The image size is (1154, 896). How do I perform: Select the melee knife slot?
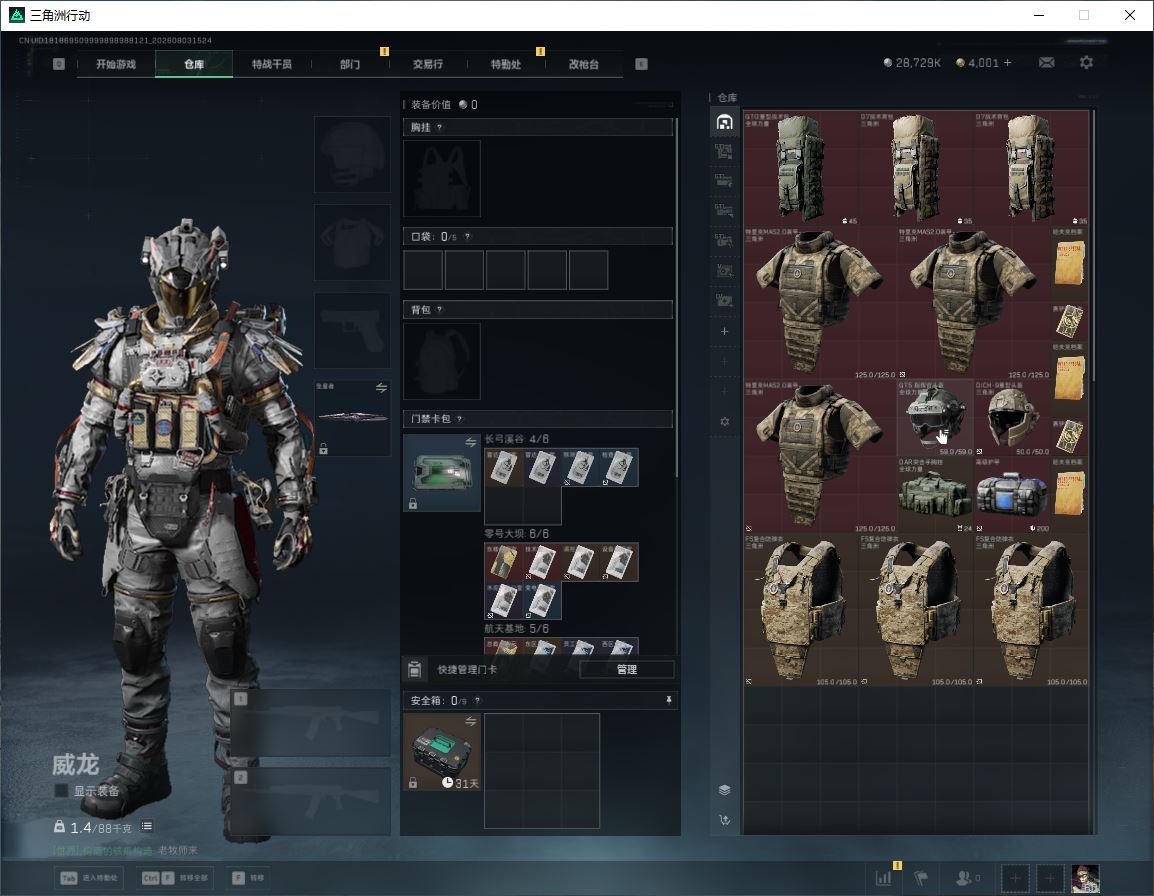click(353, 417)
